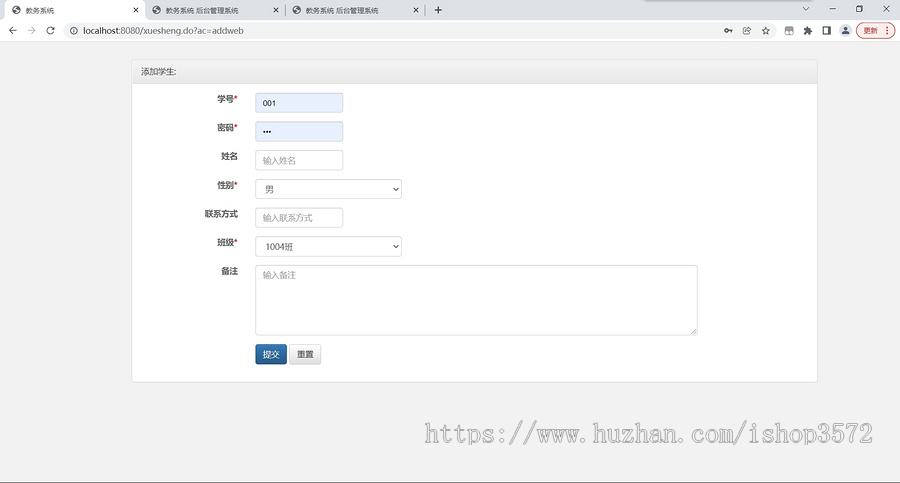Open the tab search chevron
This screenshot has height=483, width=900.
point(806,9)
